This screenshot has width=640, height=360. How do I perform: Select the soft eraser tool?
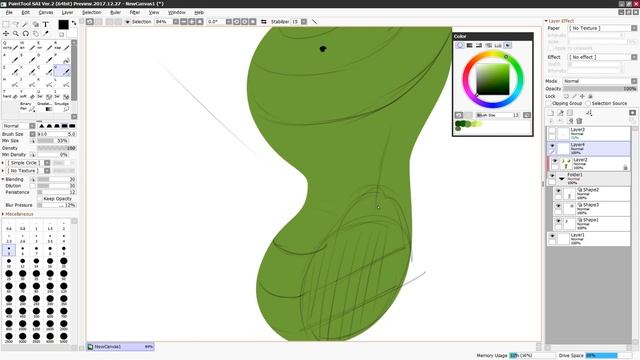pos(27,95)
